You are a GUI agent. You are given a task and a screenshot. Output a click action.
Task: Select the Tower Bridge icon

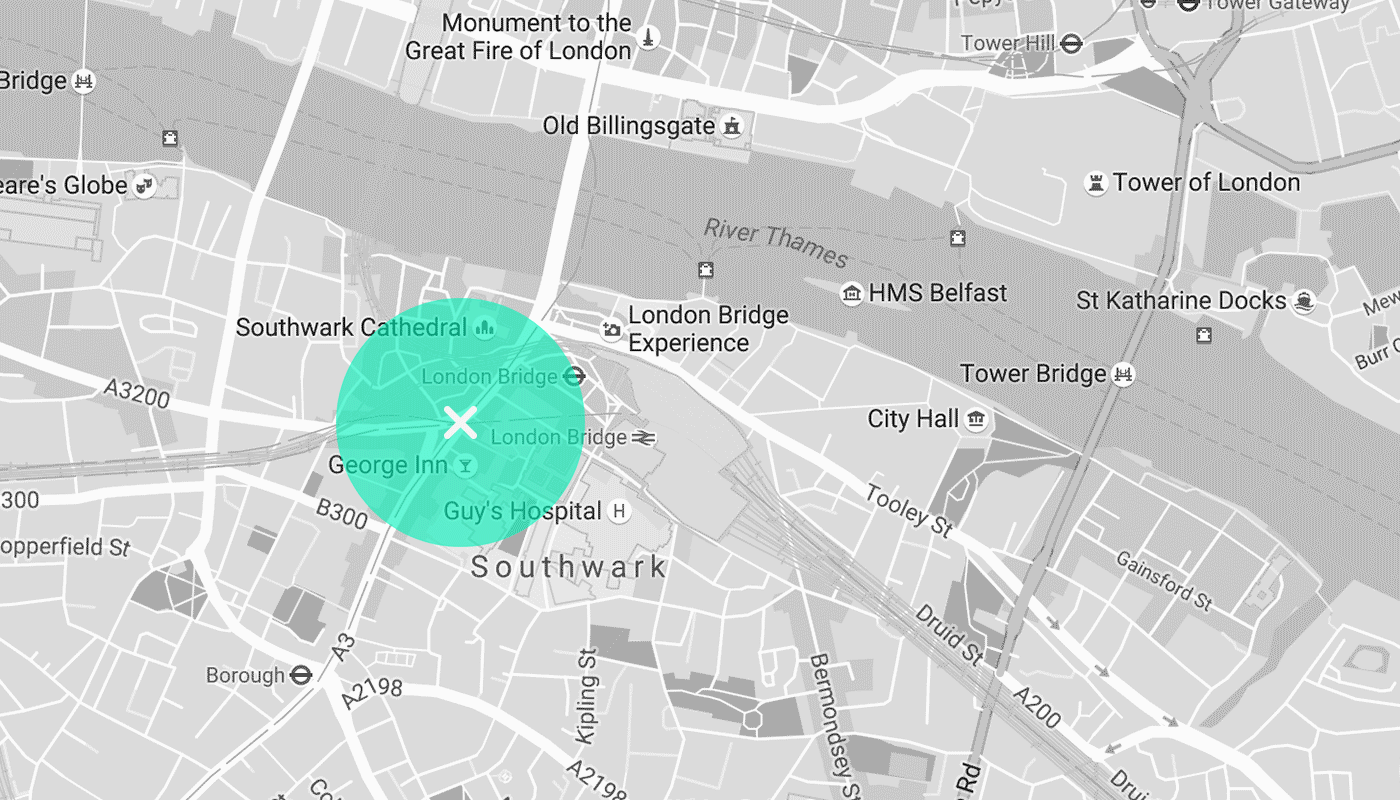[1124, 374]
